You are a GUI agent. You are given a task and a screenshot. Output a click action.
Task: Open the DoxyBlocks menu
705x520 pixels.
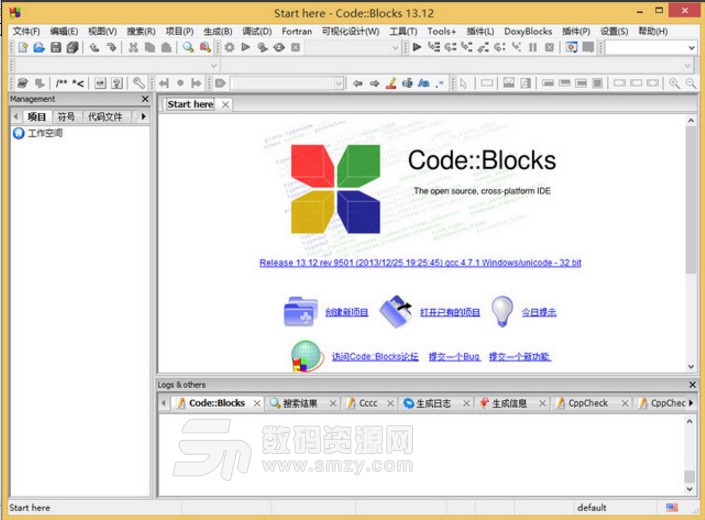point(528,31)
